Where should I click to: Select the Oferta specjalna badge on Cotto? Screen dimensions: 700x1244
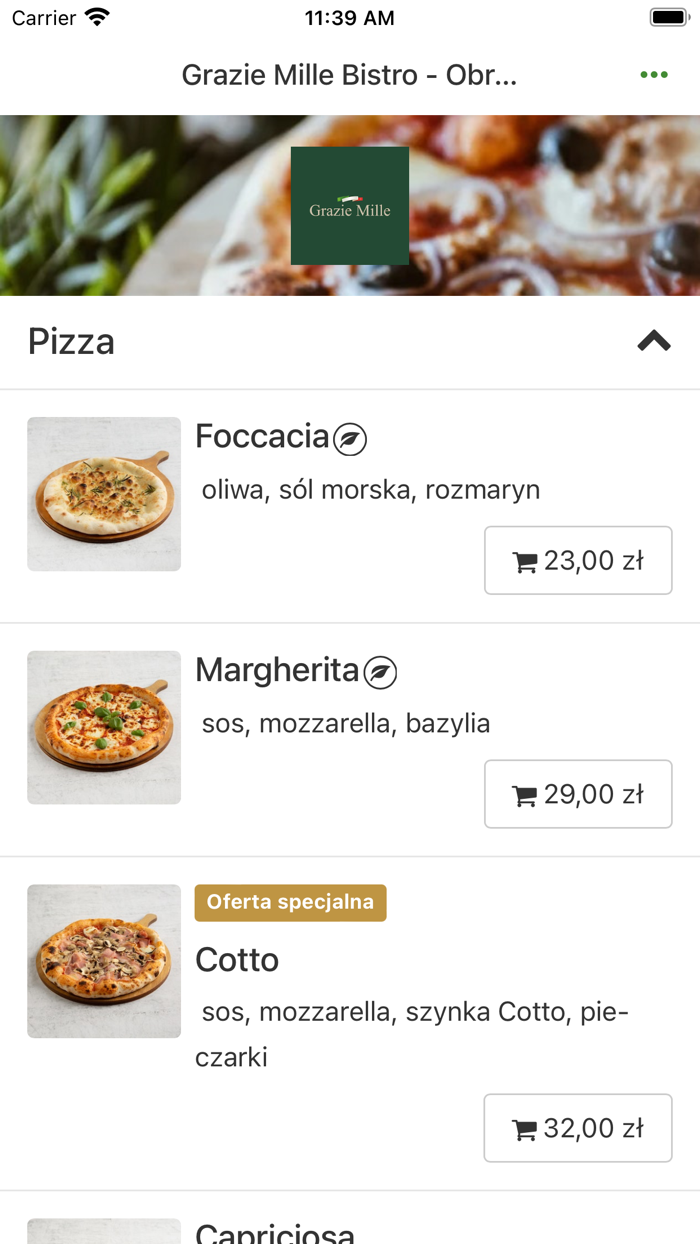tap(290, 902)
